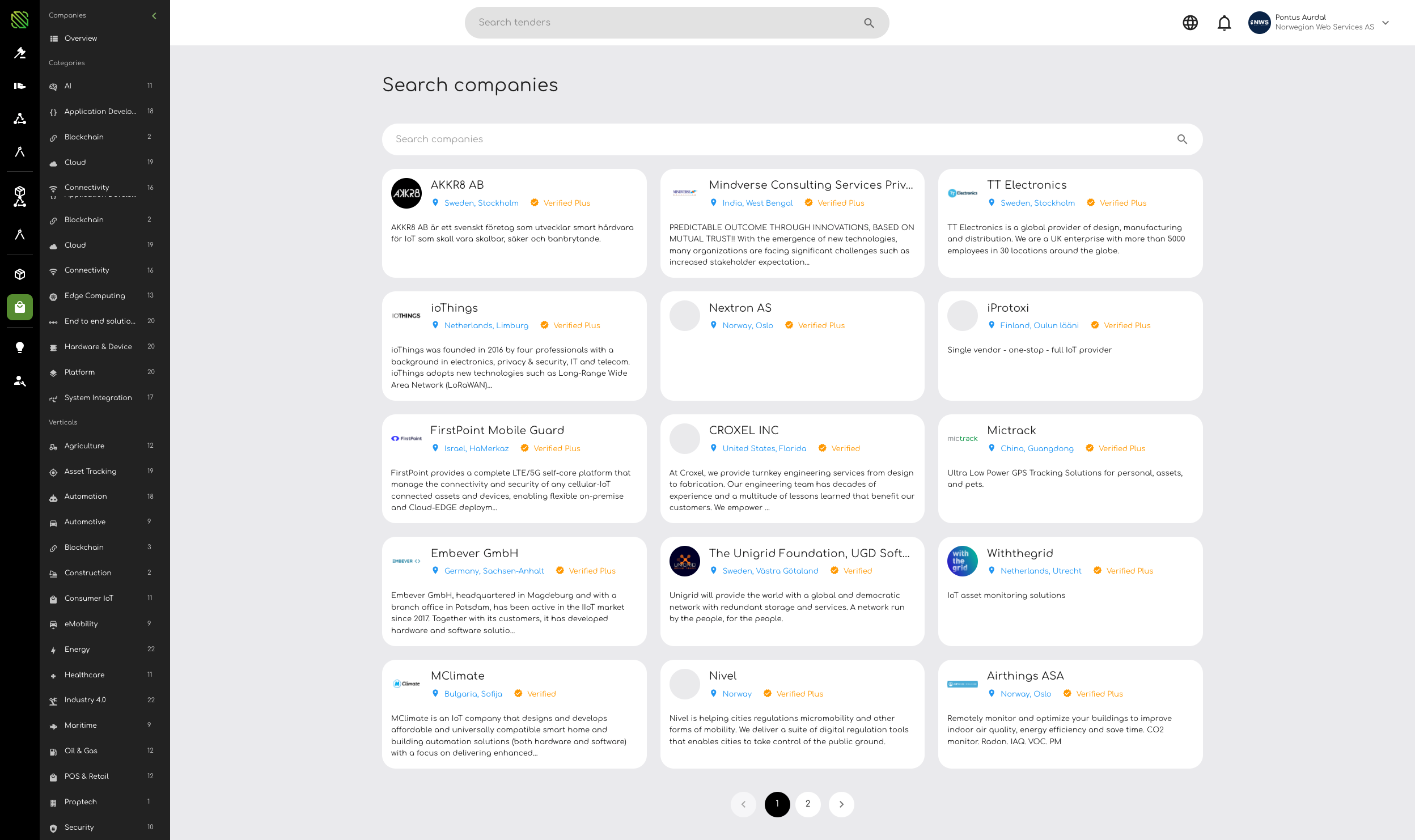Collapse the Companies sidebar with the chevron
The image size is (1415, 840).
coord(154,15)
